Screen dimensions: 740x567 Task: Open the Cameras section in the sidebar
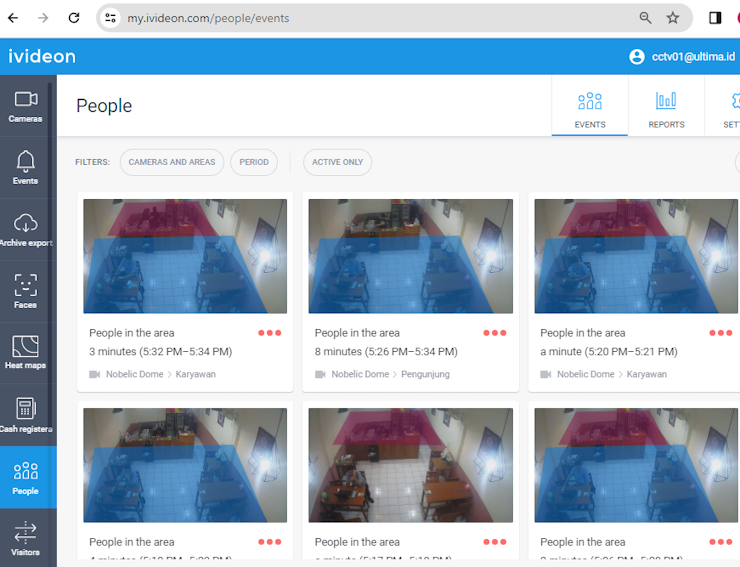click(25, 107)
